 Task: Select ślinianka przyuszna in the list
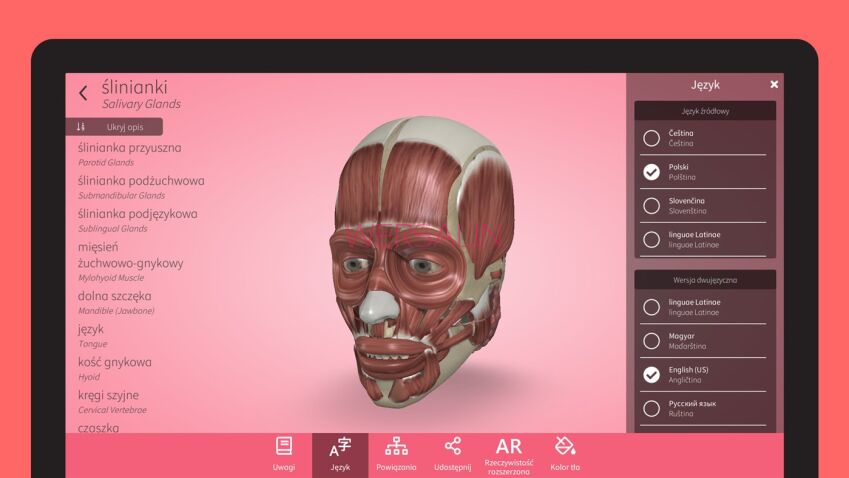pyautogui.click(x=130, y=148)
